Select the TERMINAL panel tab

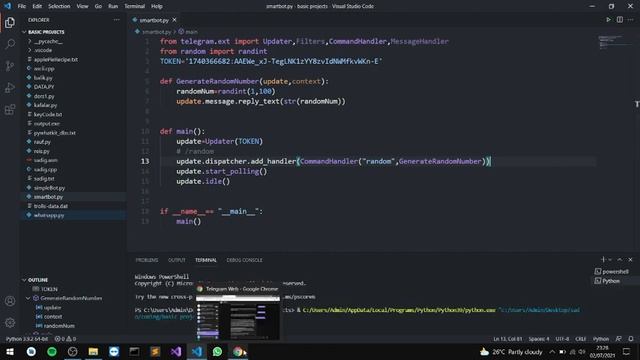206,260
